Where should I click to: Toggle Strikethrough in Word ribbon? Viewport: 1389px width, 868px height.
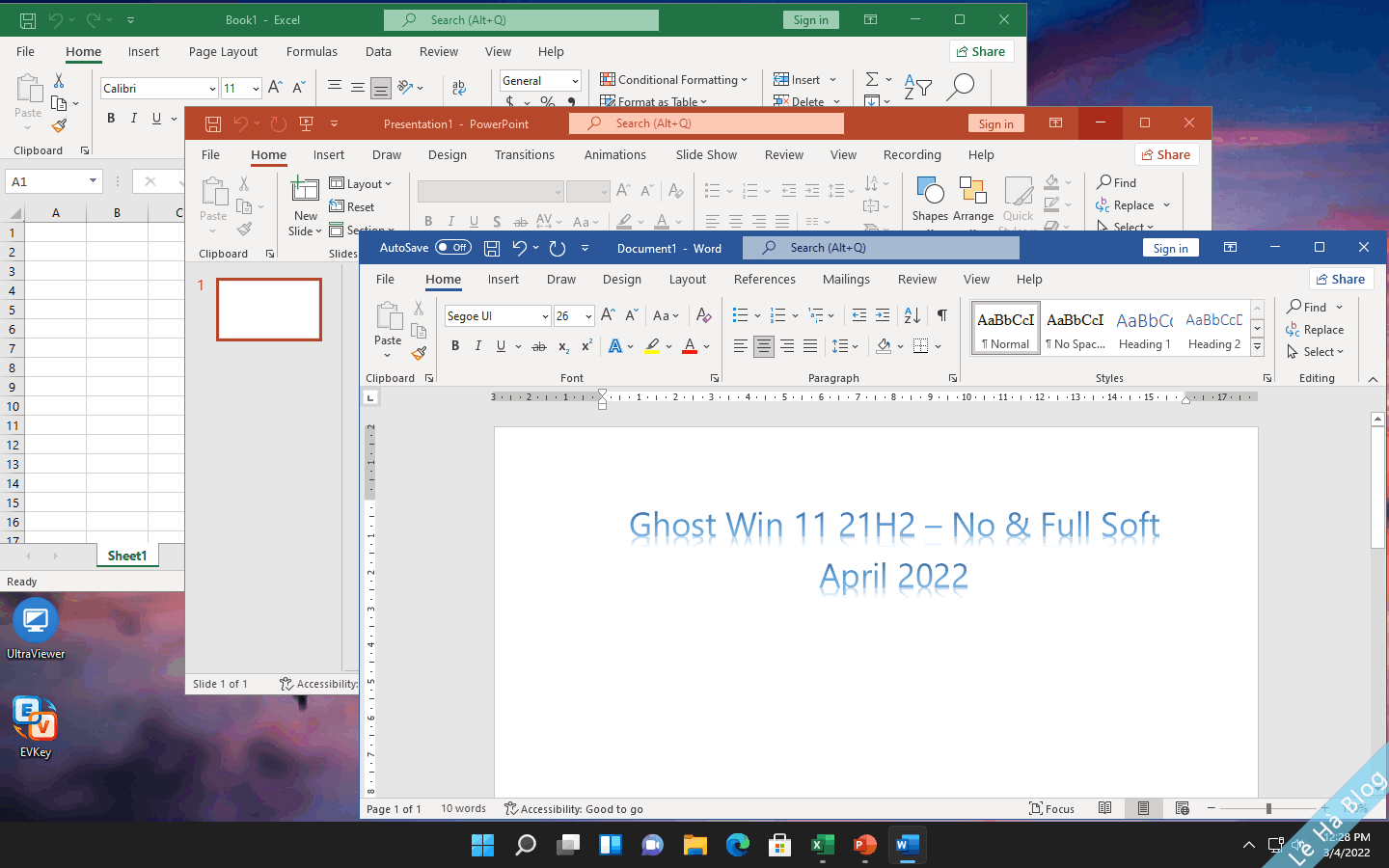(x=539, y=346)
